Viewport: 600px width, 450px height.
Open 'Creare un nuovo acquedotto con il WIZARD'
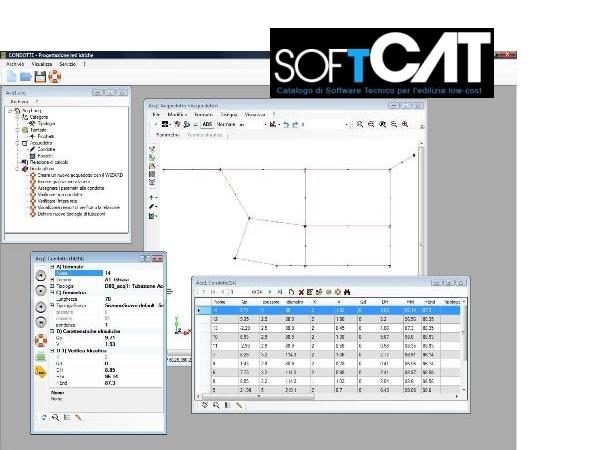(80, 175)
